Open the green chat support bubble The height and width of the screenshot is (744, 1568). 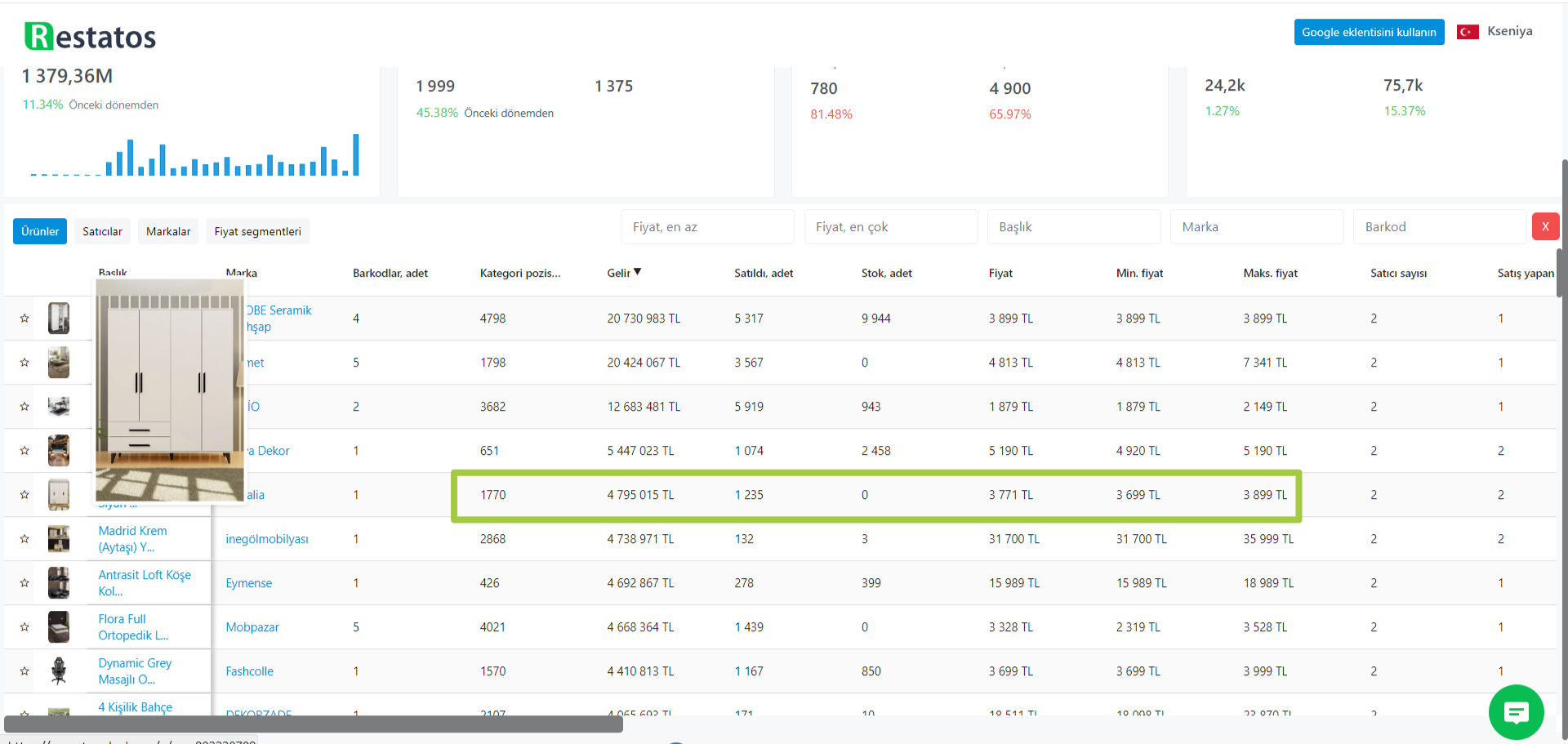coord(1516,712)
